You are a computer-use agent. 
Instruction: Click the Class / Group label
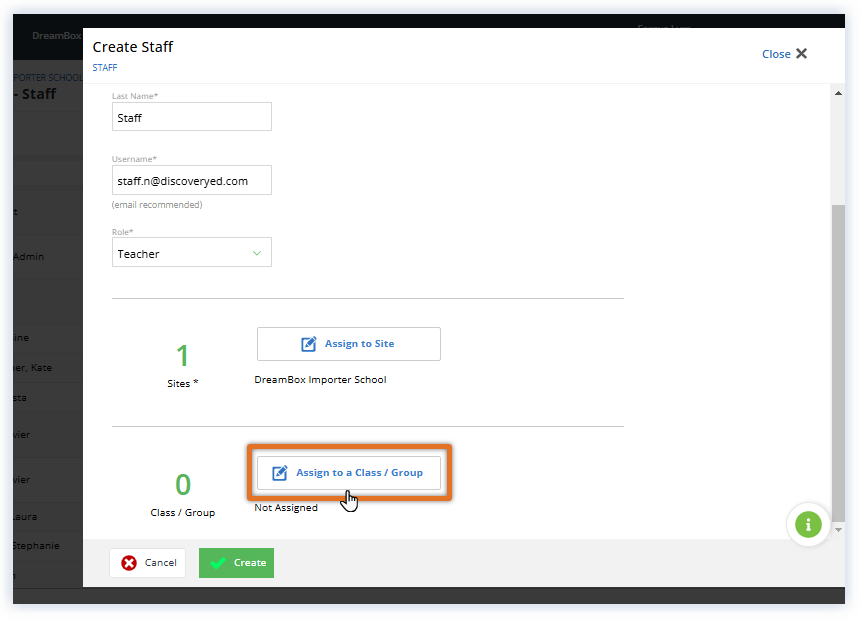click(x=183, y=513)
